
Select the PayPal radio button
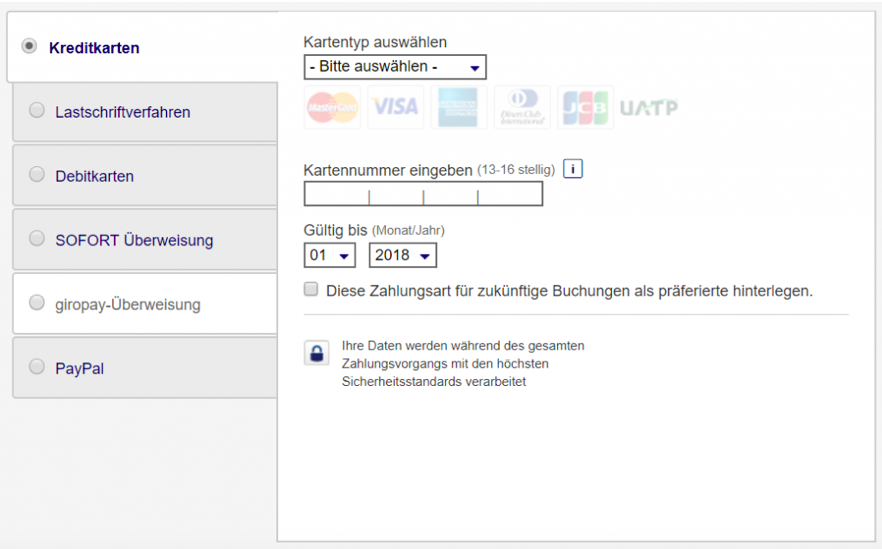(x=37, y=367)
